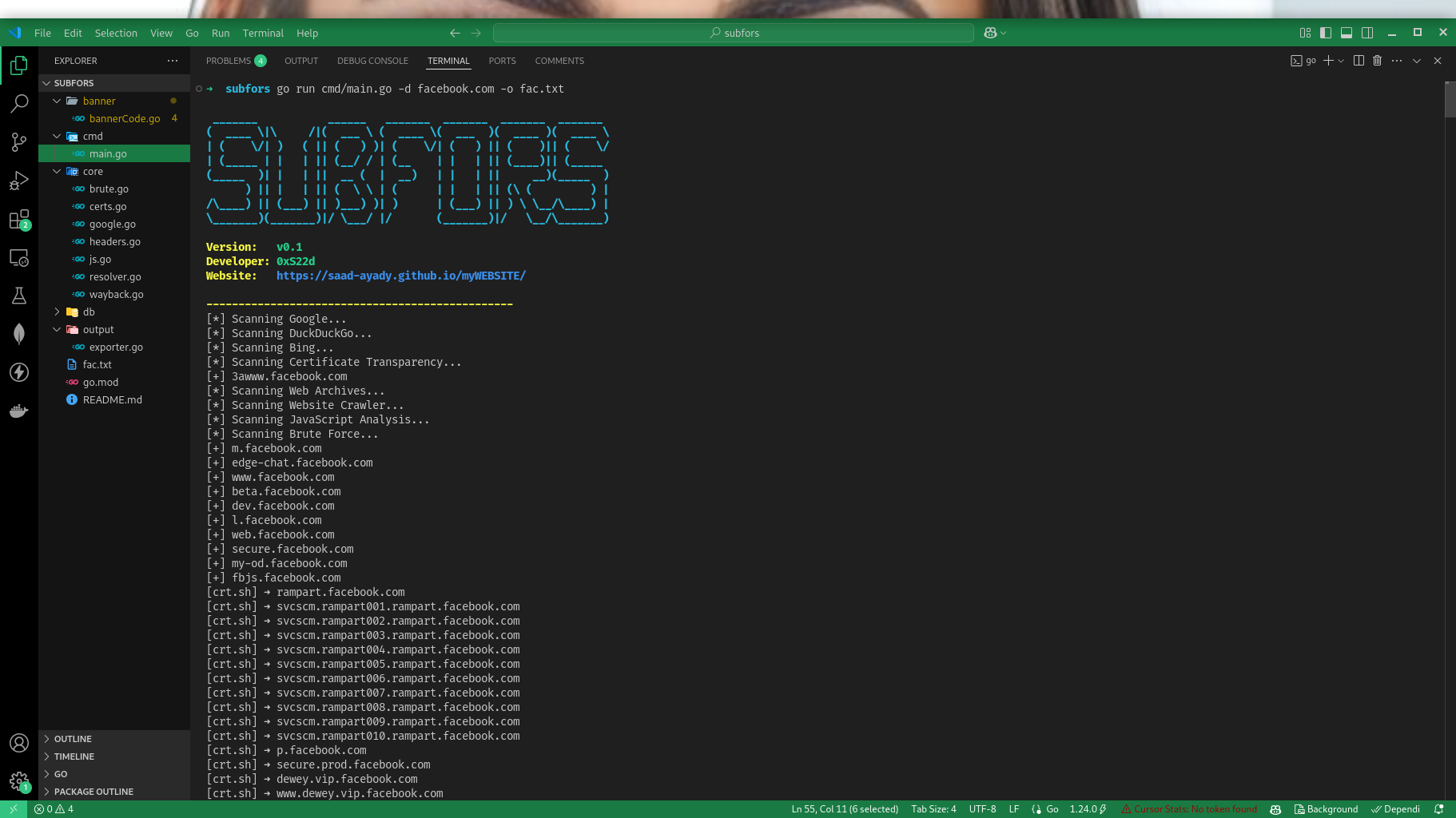The image size is (1456, 818).
Task: Click Tab Size: 4 in status bar
Action: pyautogui.click(x=933, y=809)
